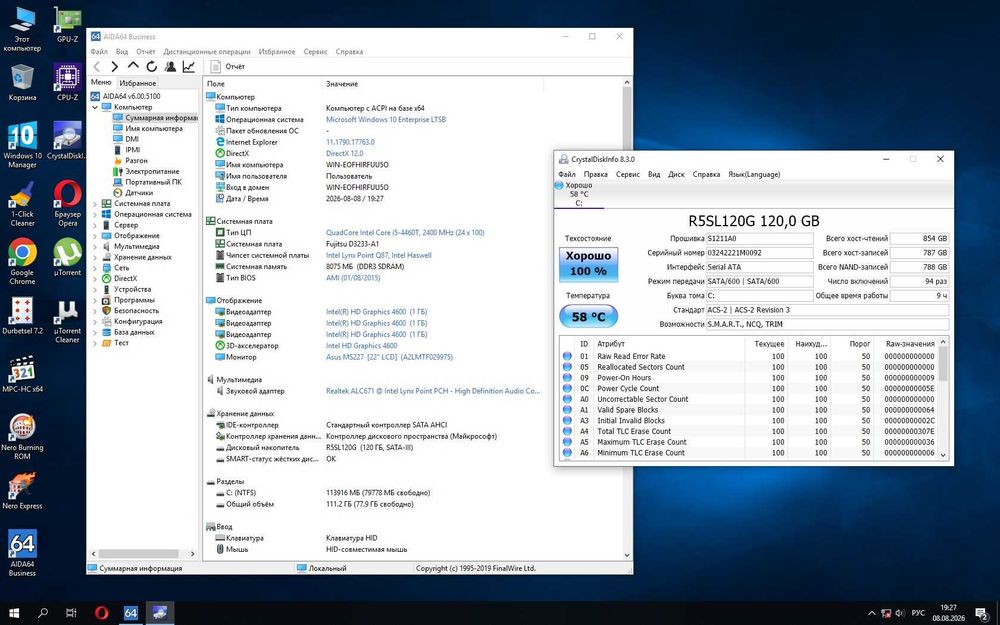Open Durbetsel 7.2 desktop icon

tap(22, 316)
